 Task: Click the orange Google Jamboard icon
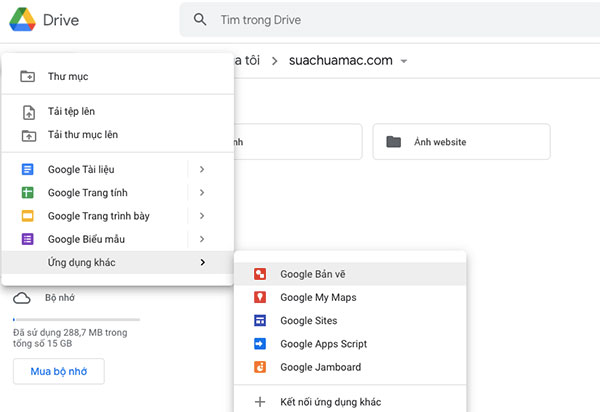[260, 367]
